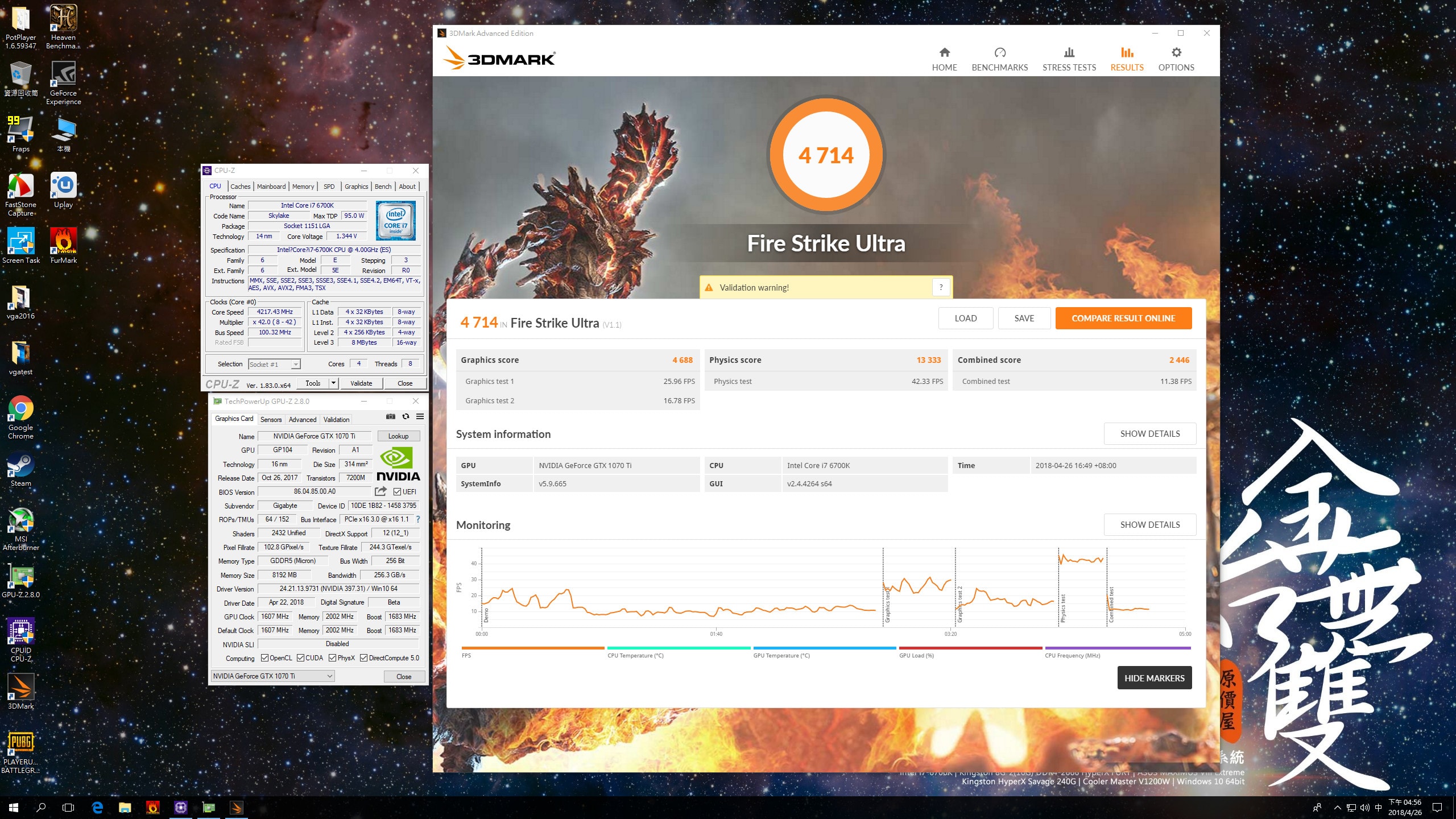Click the Bus Interface question mark in GPU-Z
Screen dimensions: 1456x819
click(418, 519)
